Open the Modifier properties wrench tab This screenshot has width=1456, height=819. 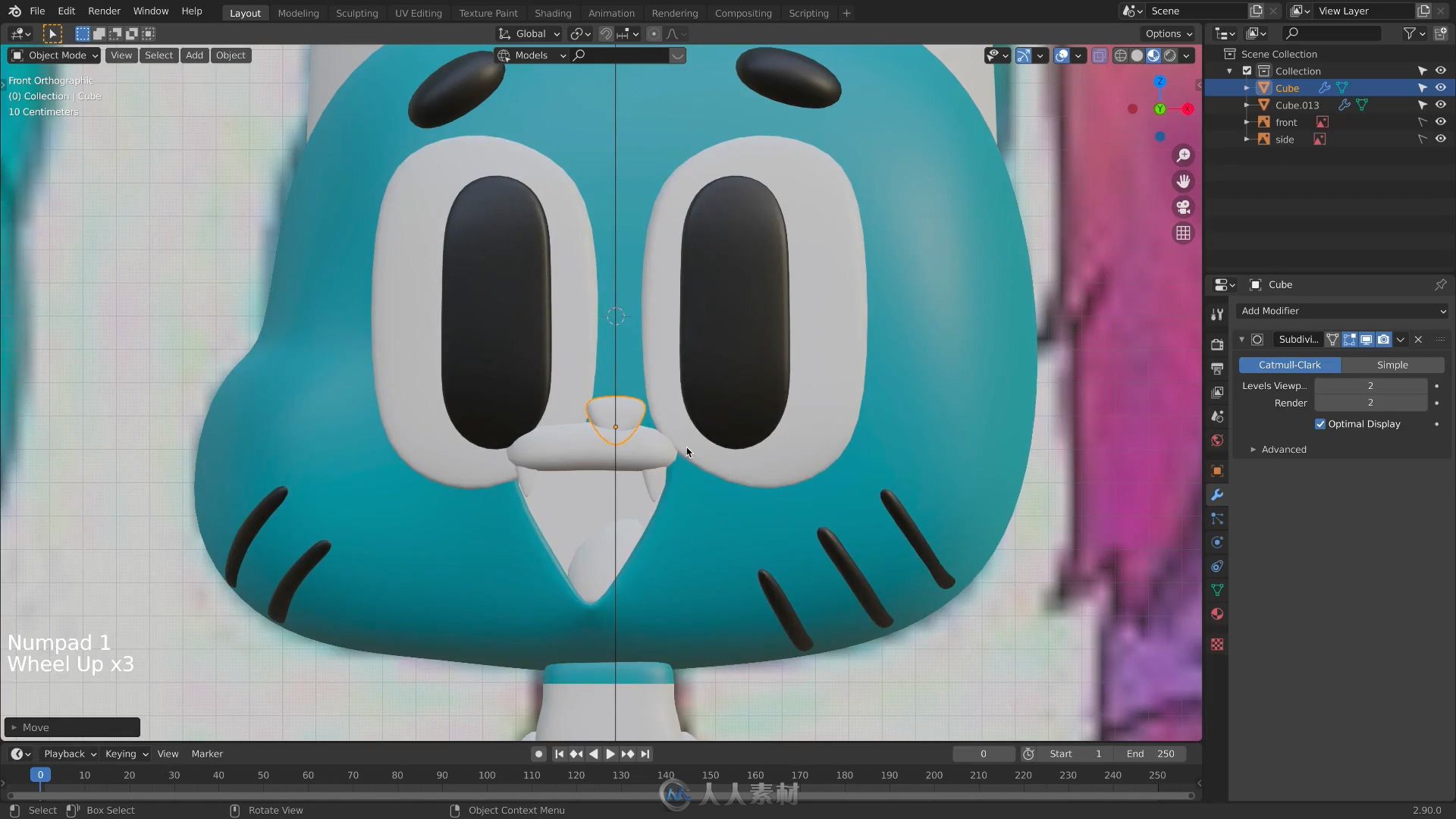[x=1217, y=494]
